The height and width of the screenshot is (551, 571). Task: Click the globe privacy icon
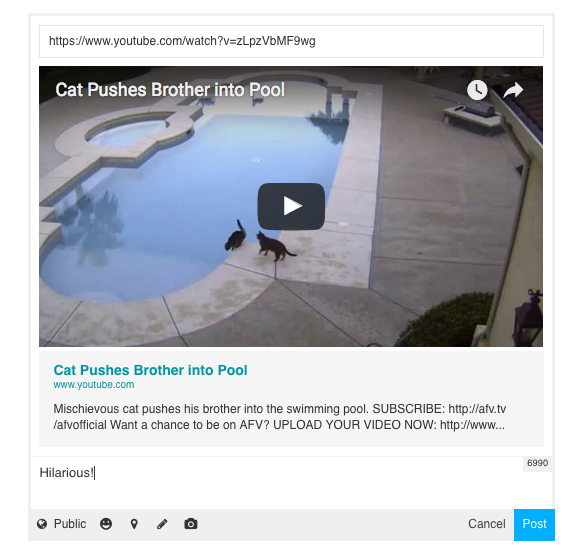click(x=42, y=524)
